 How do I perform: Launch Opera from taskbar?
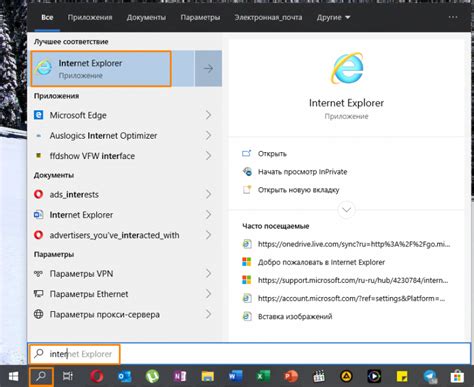click(x=96, y=377)
